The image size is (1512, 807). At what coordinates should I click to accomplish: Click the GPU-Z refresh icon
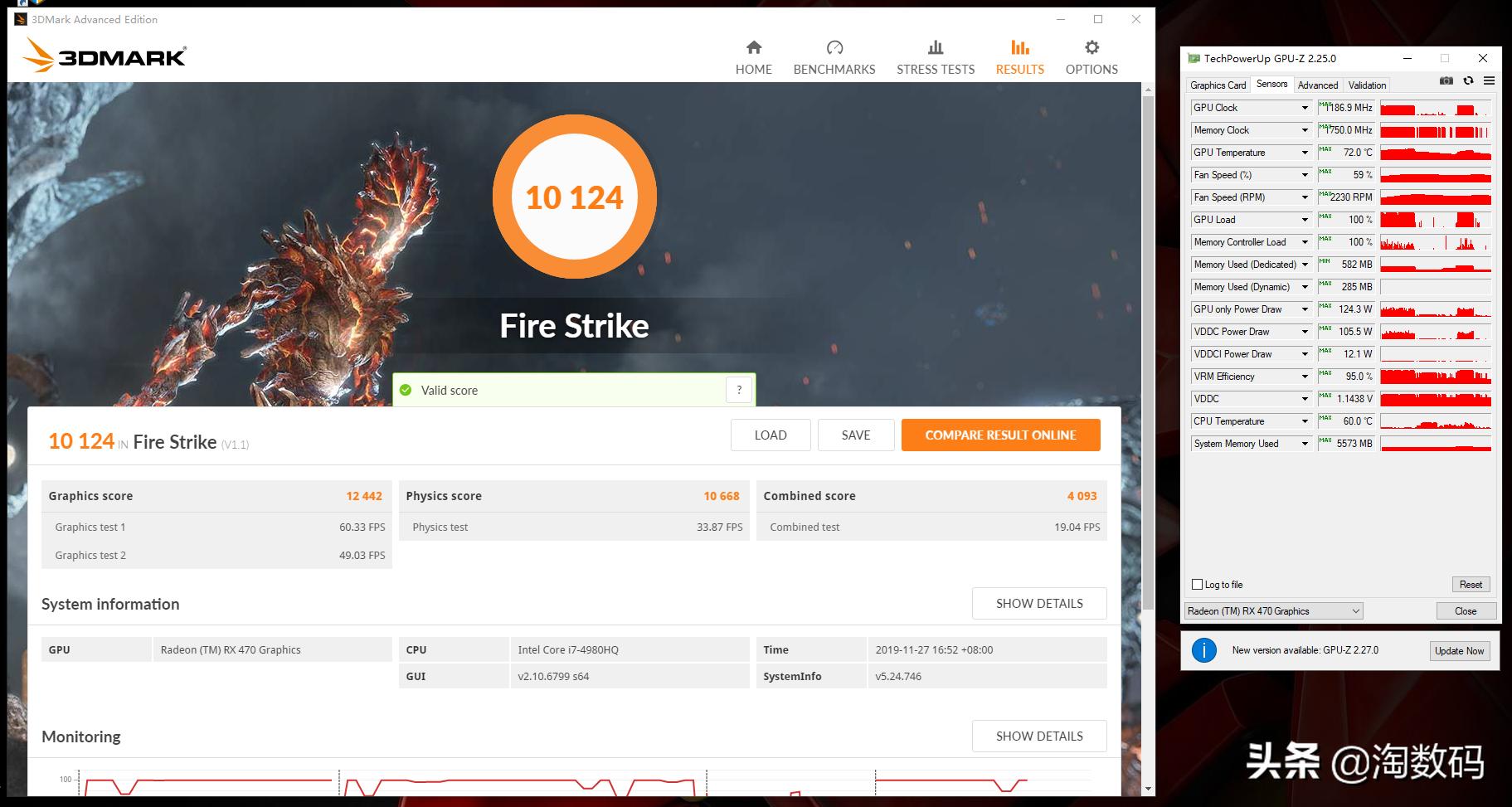[1468, 80]
